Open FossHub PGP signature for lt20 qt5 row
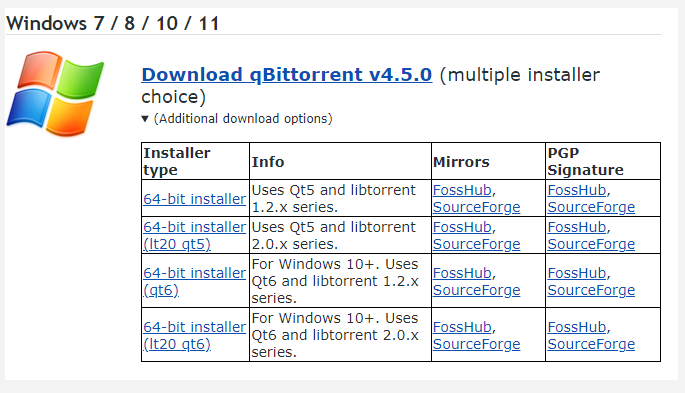Viewport: 685px width, 393px height. tap(577, 227)
